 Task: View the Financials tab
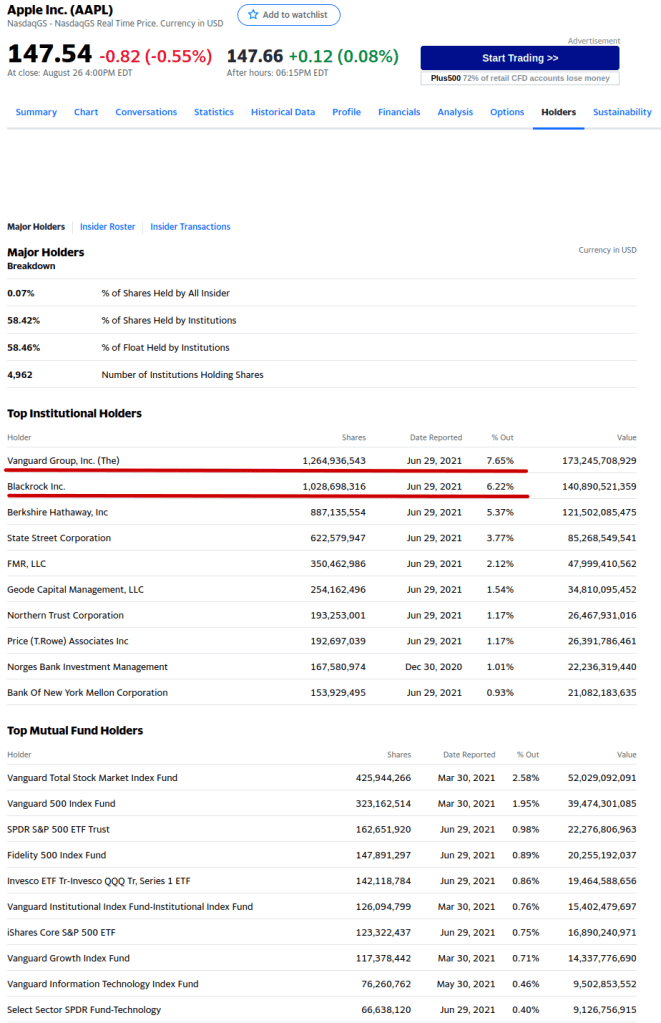pos(399,112)
